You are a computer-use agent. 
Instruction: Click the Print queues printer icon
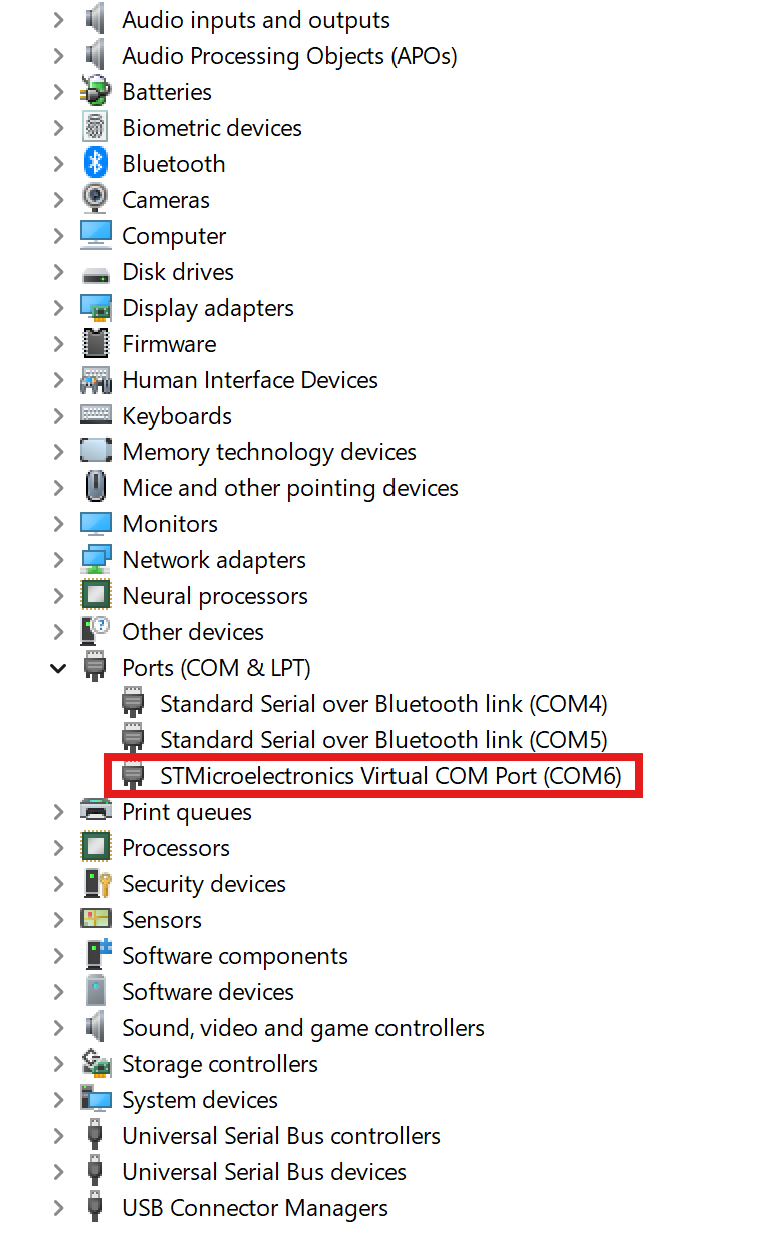96,812
